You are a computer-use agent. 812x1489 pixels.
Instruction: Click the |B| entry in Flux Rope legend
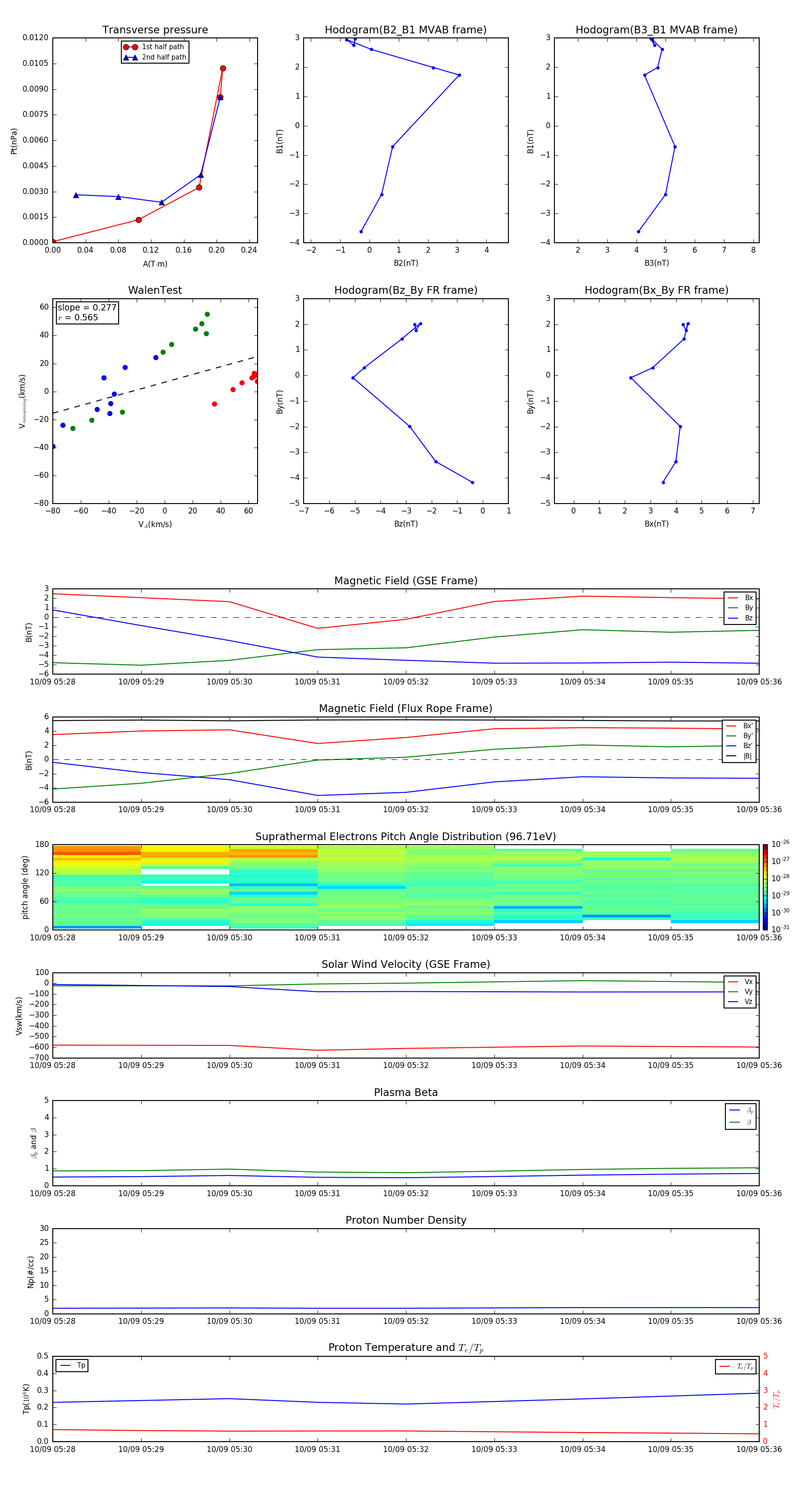[x=739, y=756]
